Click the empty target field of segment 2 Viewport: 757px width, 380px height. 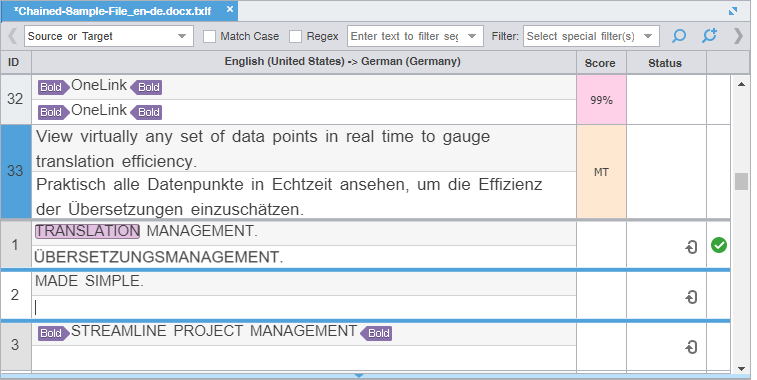tap(304, 307)
